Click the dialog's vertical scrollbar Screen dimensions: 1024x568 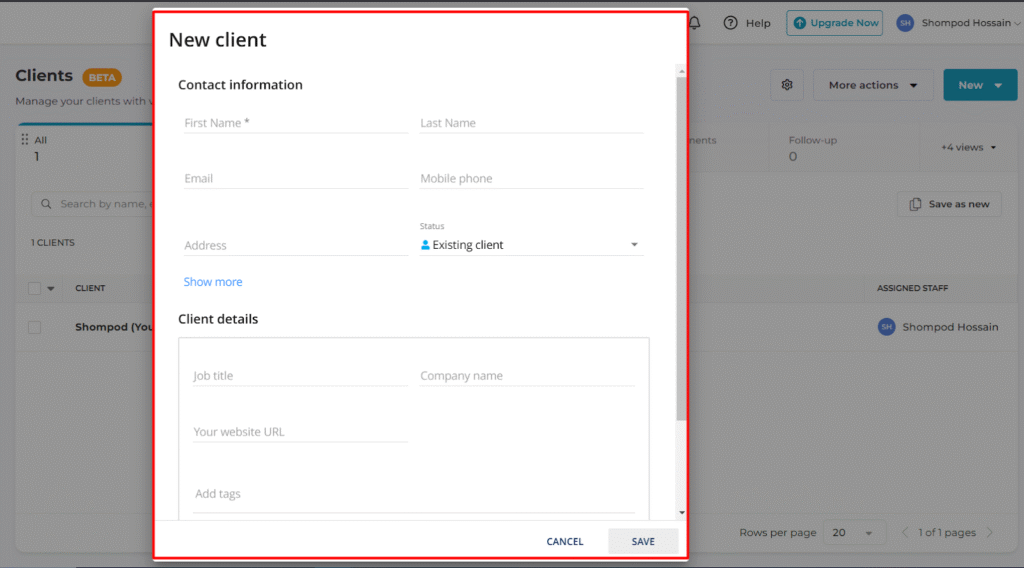point(682,250)
